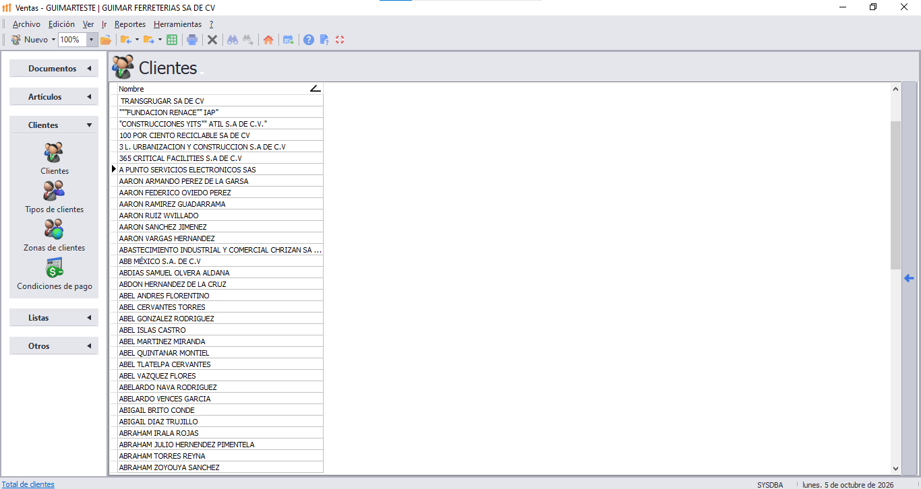921x489 pixels.
Task: Click the green spreadsheet grid icon
Action: pyautogui.click(x=172, y=40)
